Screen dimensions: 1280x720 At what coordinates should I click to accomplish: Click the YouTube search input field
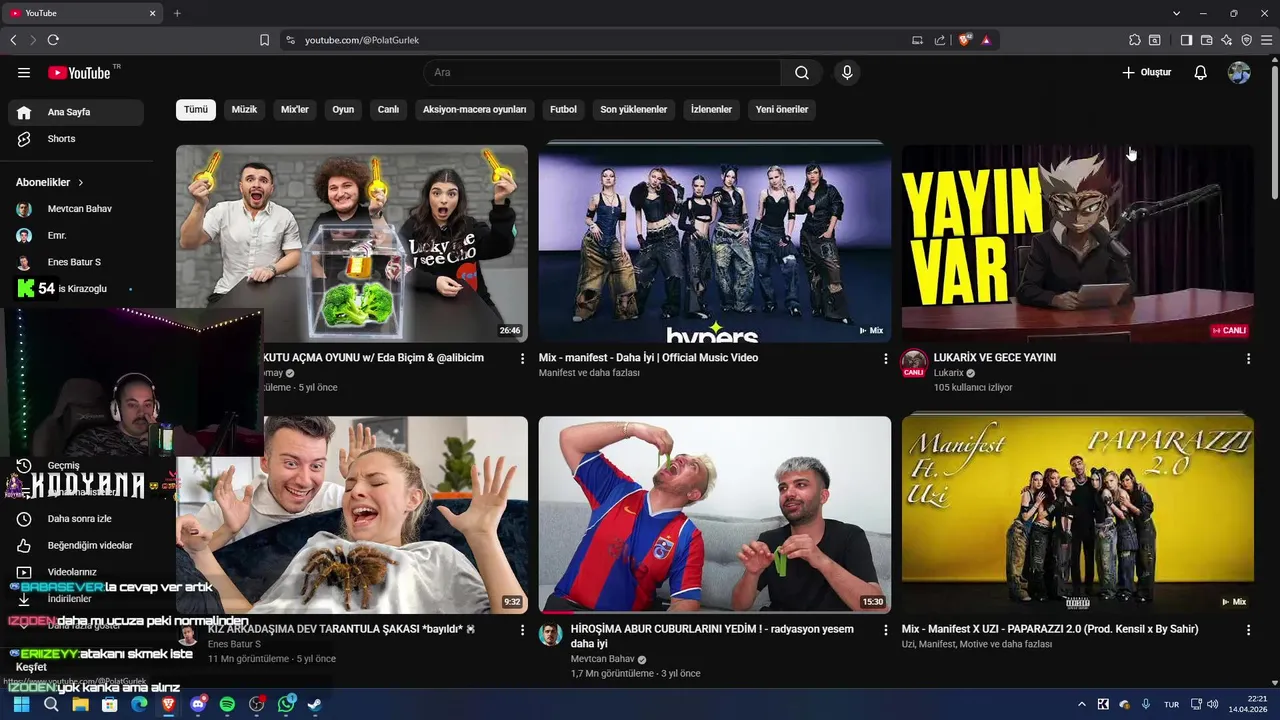tap(602, 72)
